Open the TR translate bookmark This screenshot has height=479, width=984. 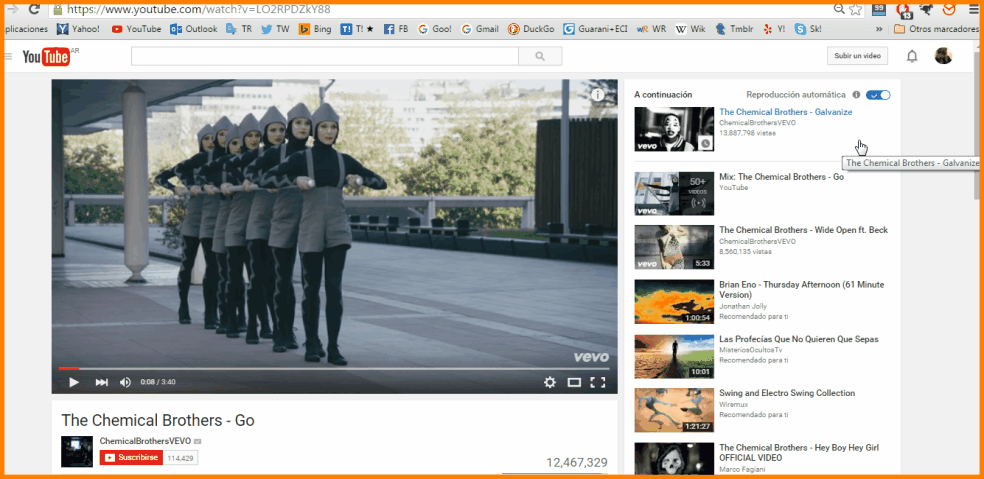pyautogui.click(x=239, y=29)
